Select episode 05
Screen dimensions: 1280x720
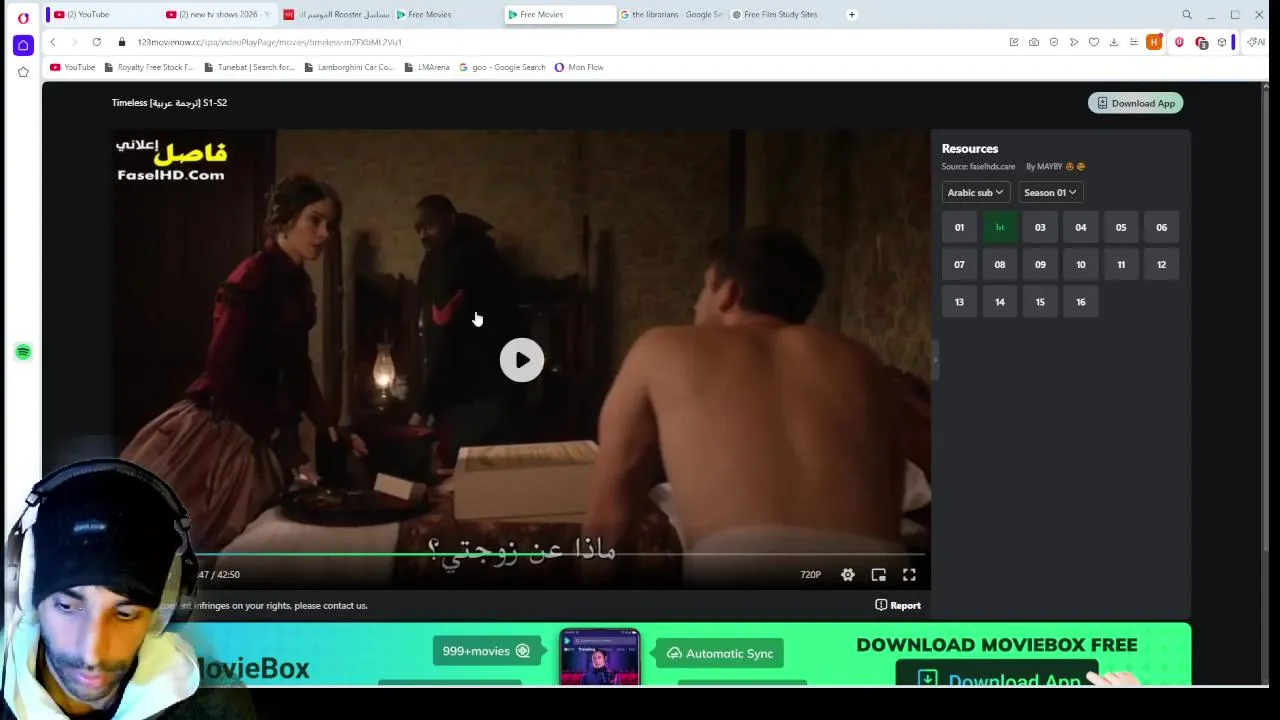tap(1121, 227)
